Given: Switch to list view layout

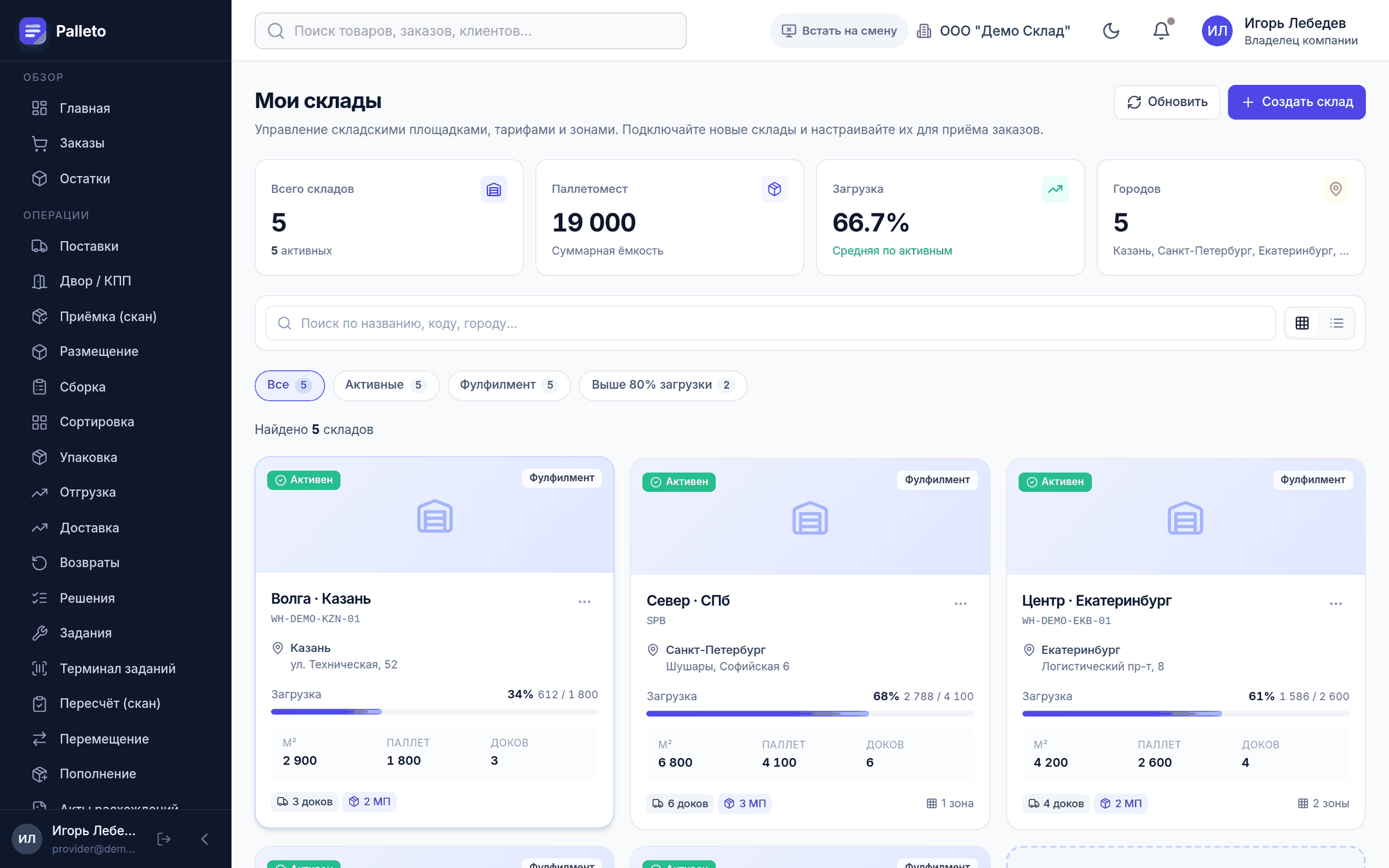Looking at the screenshot, I should tap(1337, 323).
